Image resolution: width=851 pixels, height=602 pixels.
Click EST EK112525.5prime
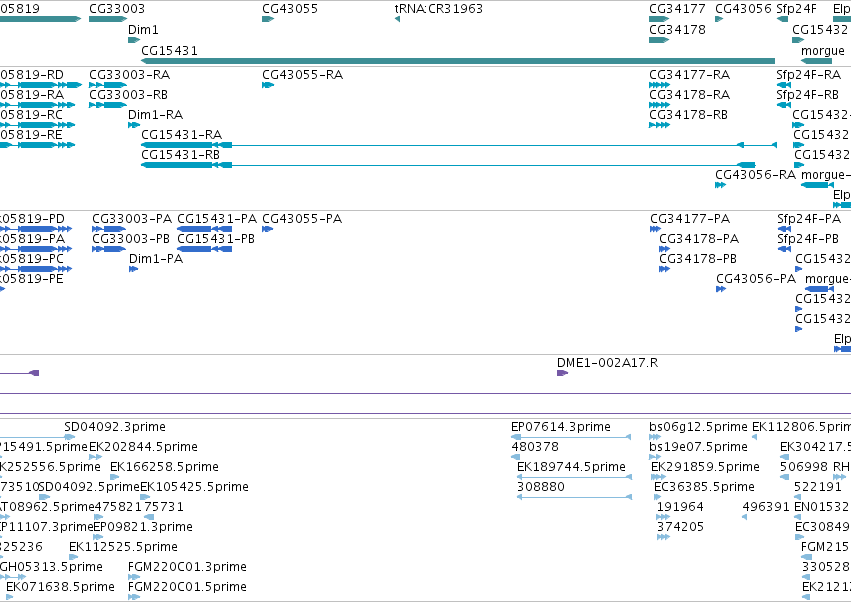(123, 547)
